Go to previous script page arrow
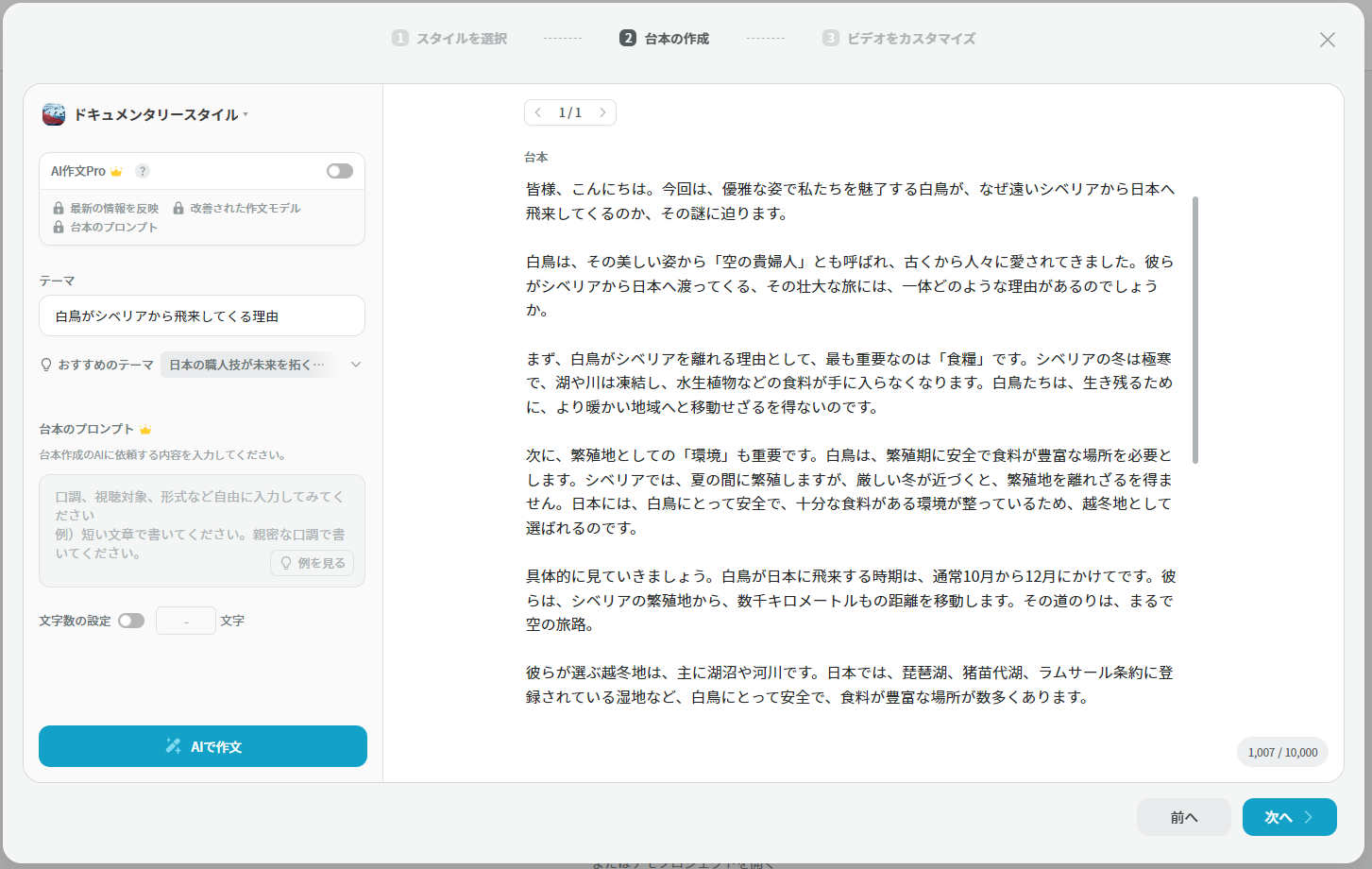The width and height of the screenshot is (1372, 869). [x=538, y=112]
